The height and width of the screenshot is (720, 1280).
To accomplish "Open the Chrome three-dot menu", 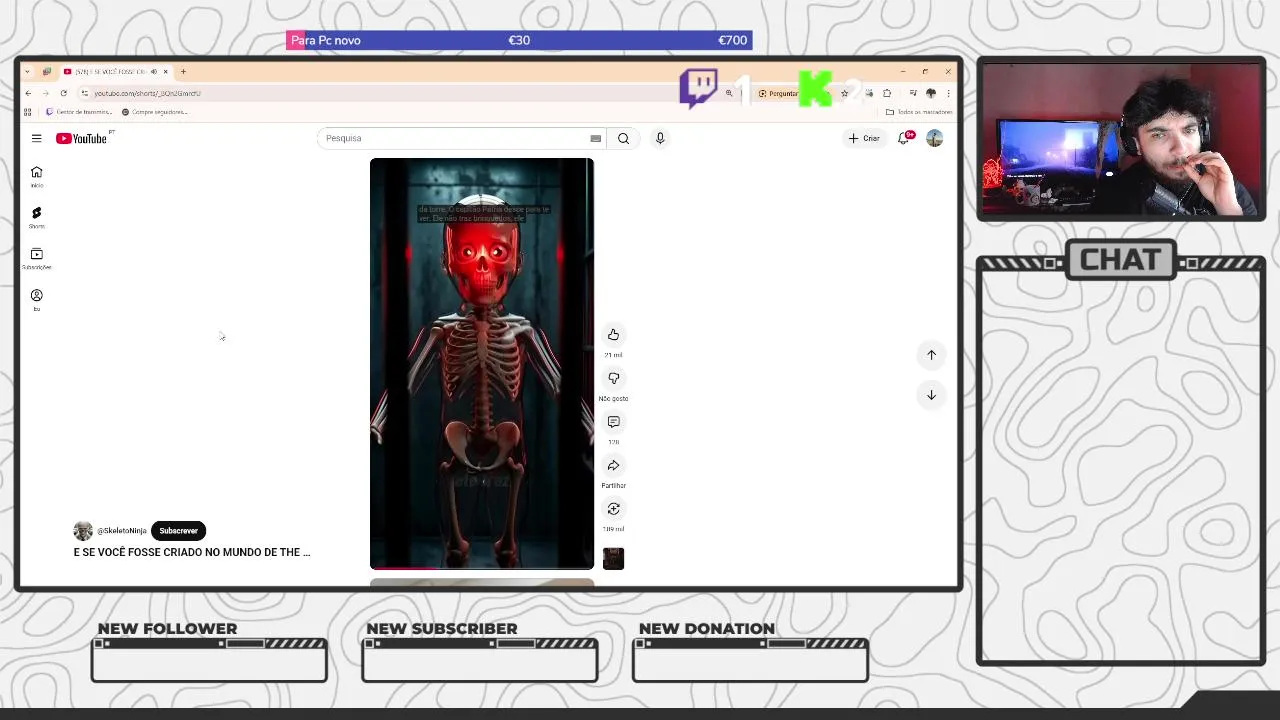I will tap(948, 93).
